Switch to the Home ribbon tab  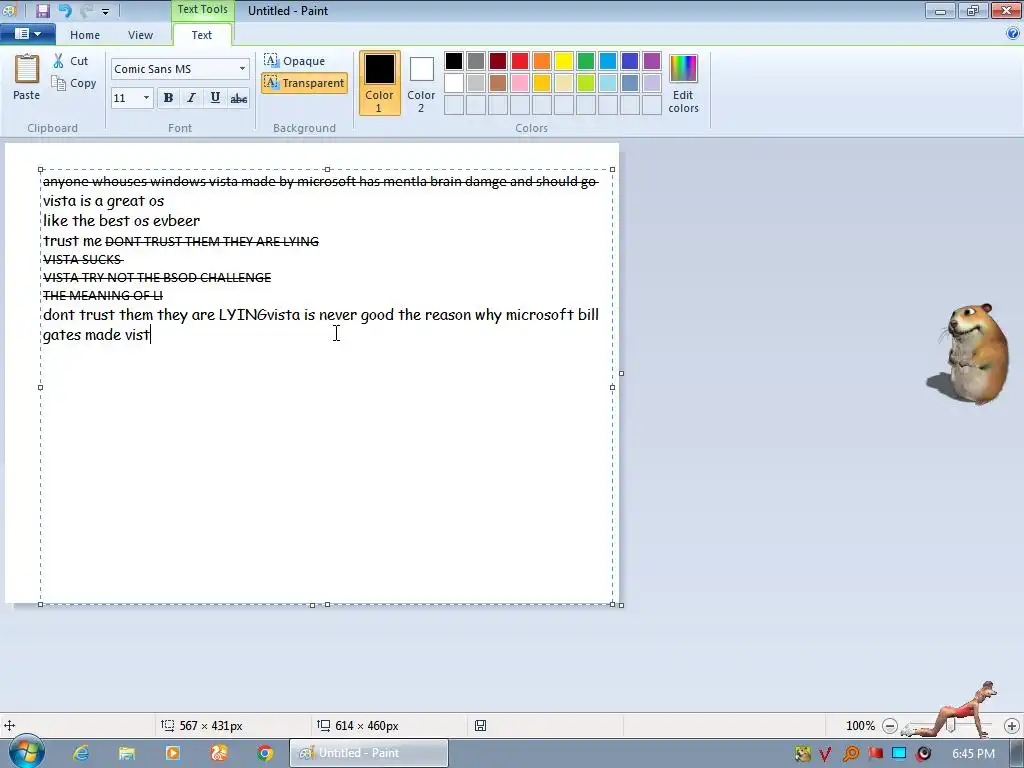(x=85, y=35)
